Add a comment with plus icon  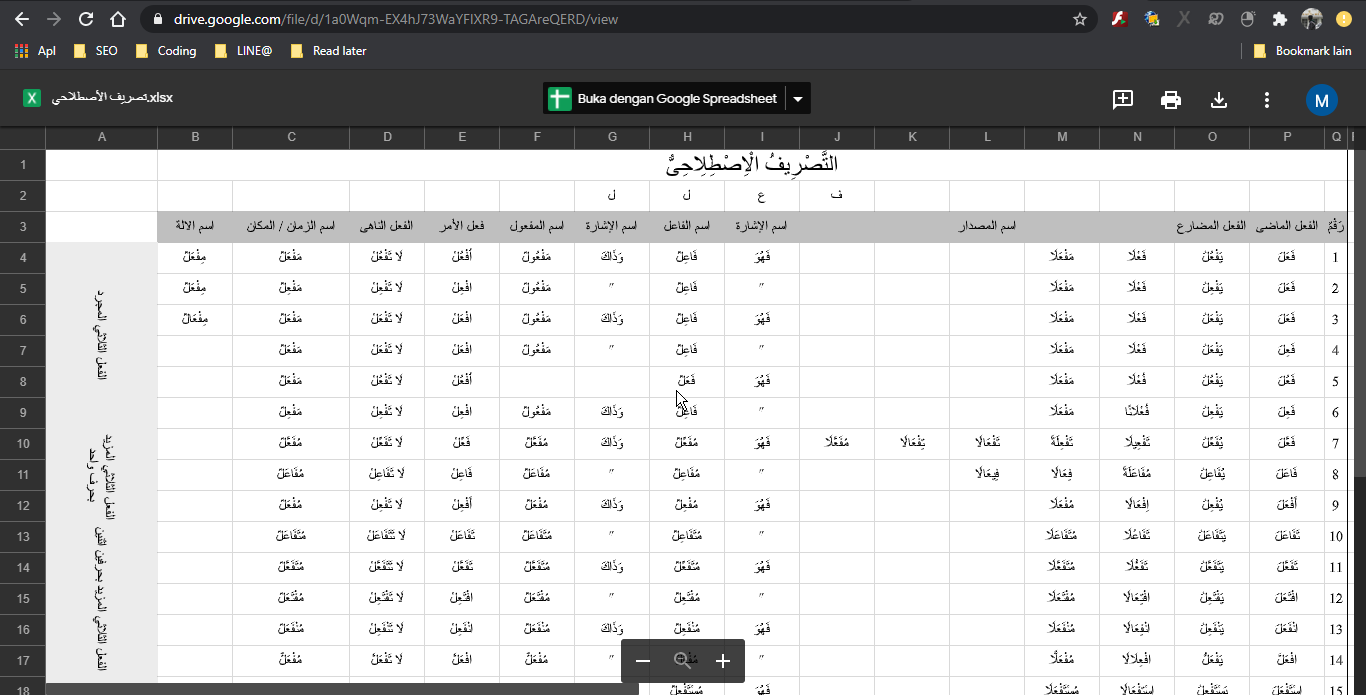point(1123,99)
